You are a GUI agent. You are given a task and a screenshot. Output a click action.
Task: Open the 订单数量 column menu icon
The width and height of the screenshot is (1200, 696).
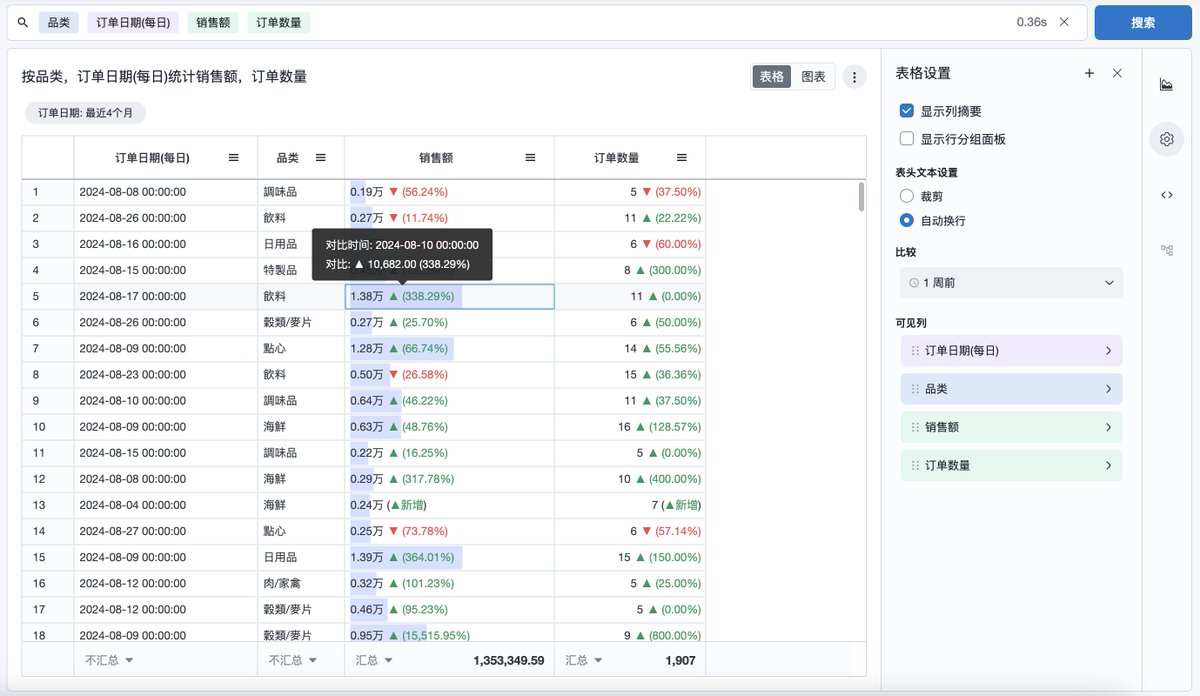tap(681, 158)
